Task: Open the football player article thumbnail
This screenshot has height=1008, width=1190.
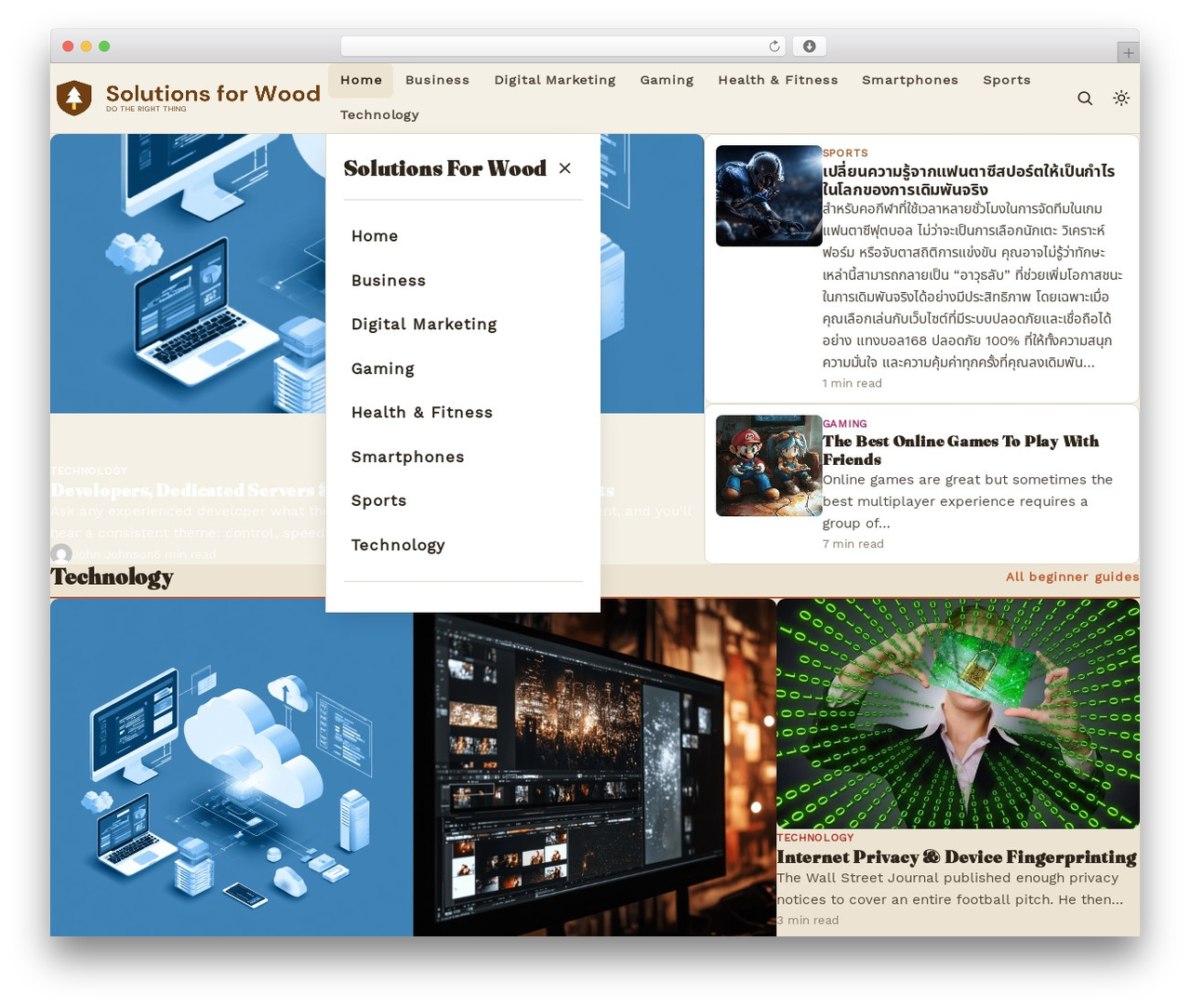Action: [x=769, y=195]
